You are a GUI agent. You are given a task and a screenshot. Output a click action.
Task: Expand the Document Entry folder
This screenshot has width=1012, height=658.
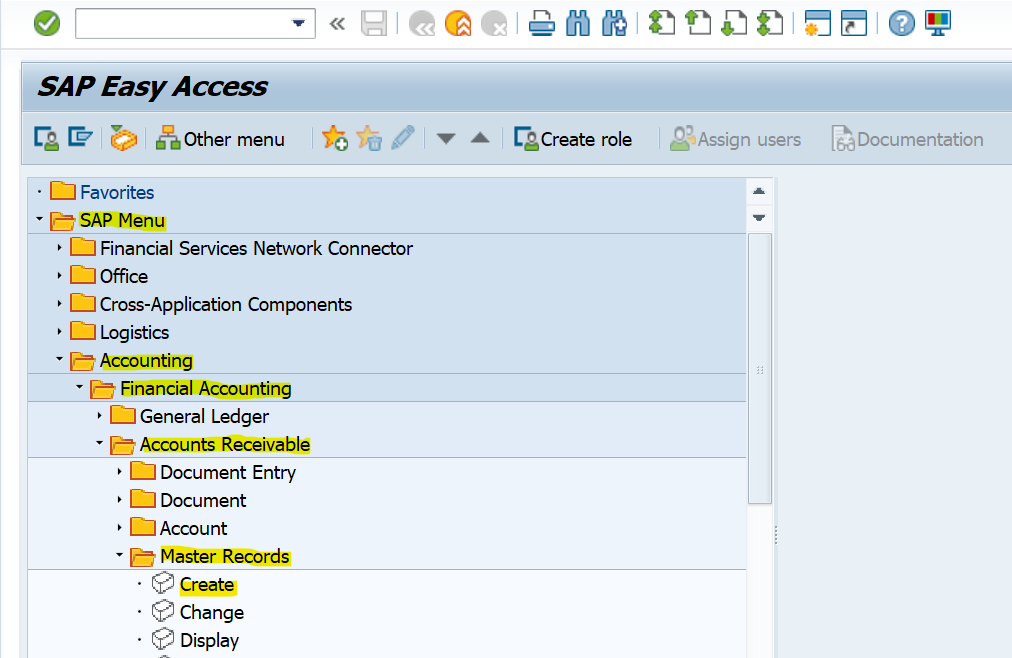119,472
